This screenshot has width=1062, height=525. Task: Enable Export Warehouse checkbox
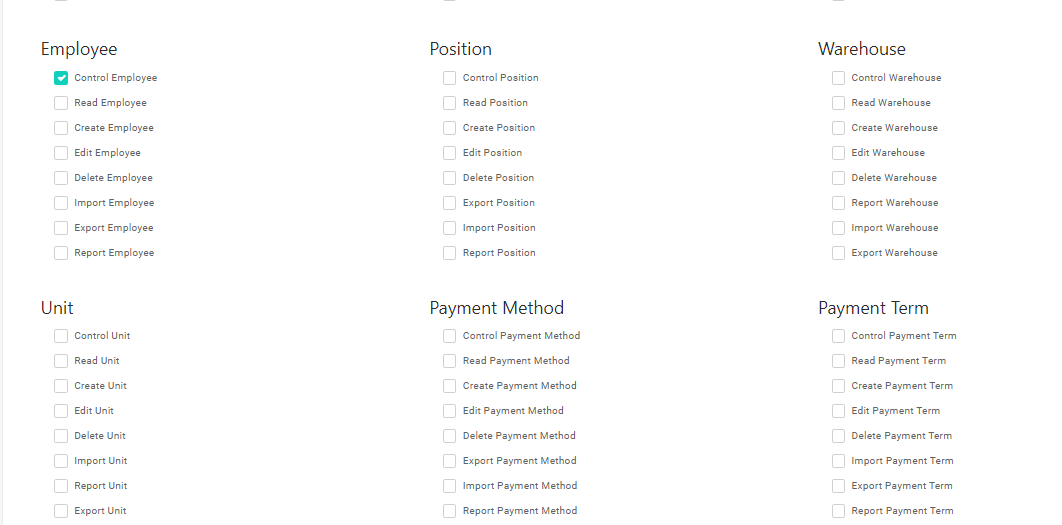point(838,253)
